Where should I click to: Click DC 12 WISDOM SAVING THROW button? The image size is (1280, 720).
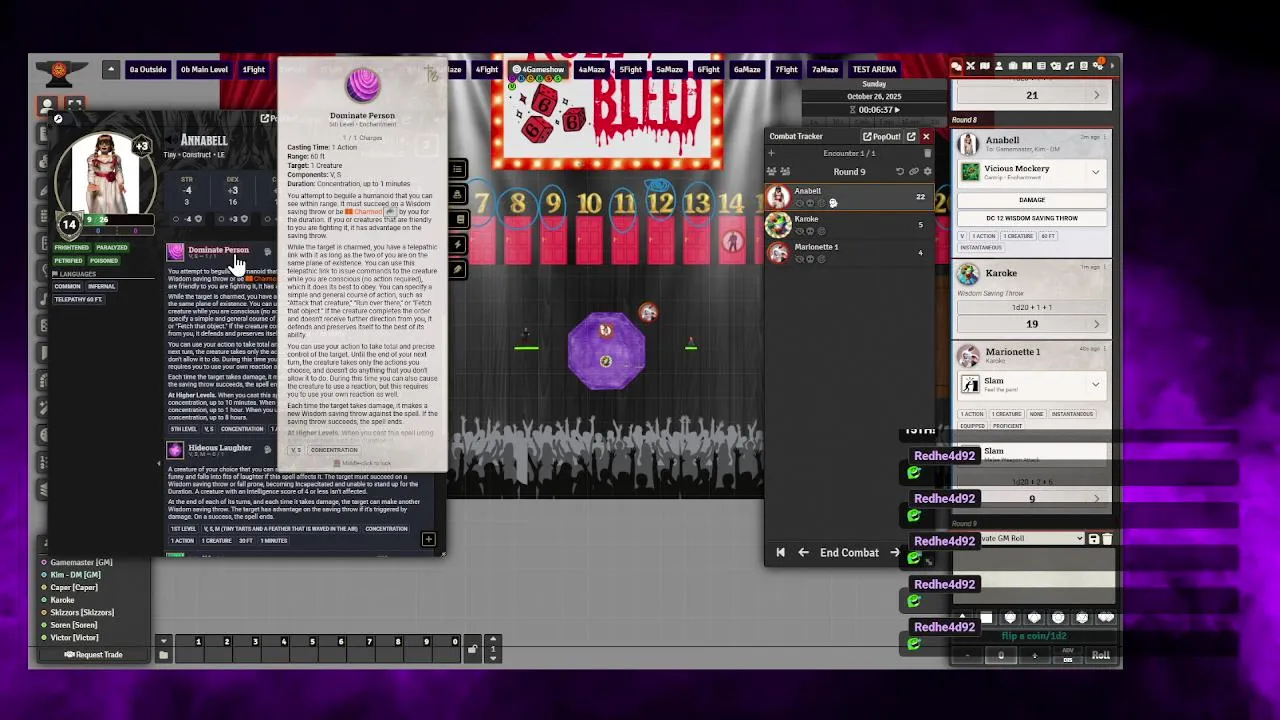point(1032,218)
